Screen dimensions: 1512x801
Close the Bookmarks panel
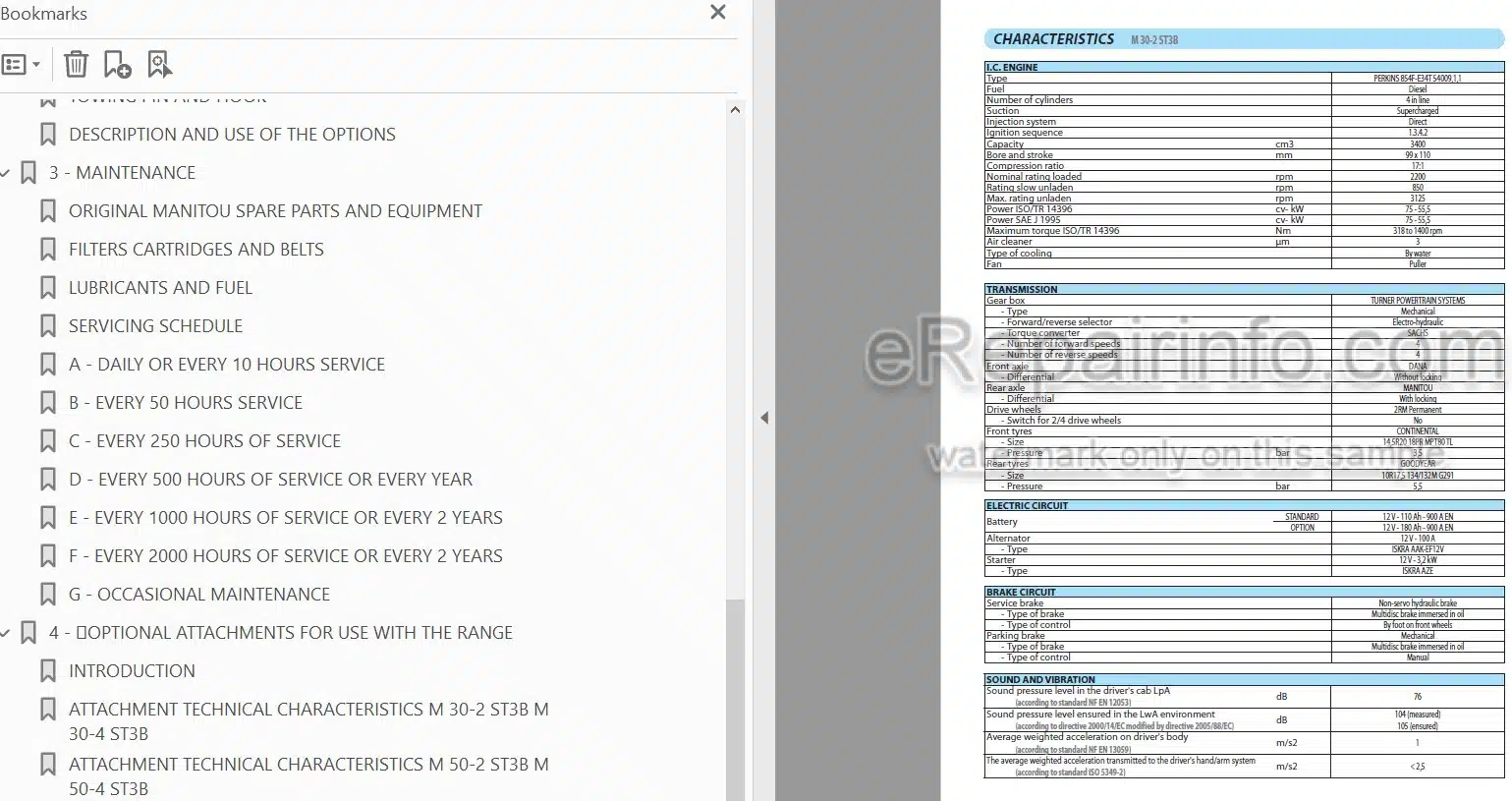[x=718, y=13]
